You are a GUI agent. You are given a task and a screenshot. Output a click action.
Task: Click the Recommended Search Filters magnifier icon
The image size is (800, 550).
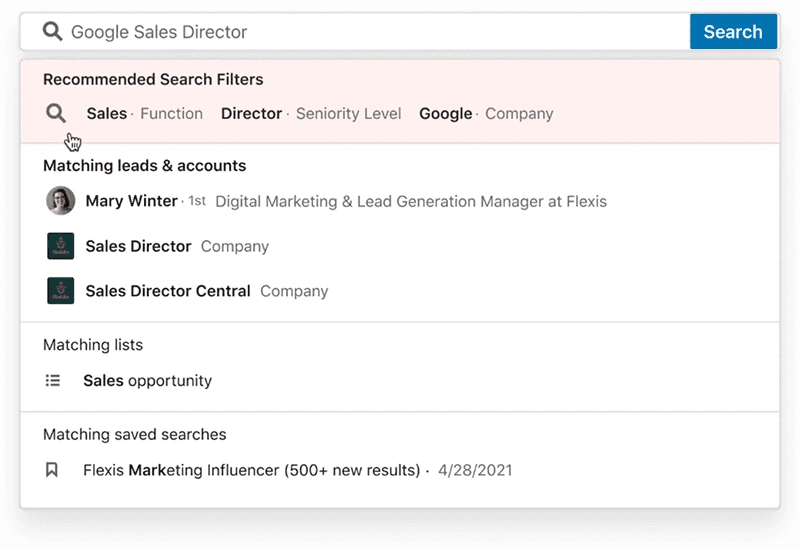click(x=56, y=113)
